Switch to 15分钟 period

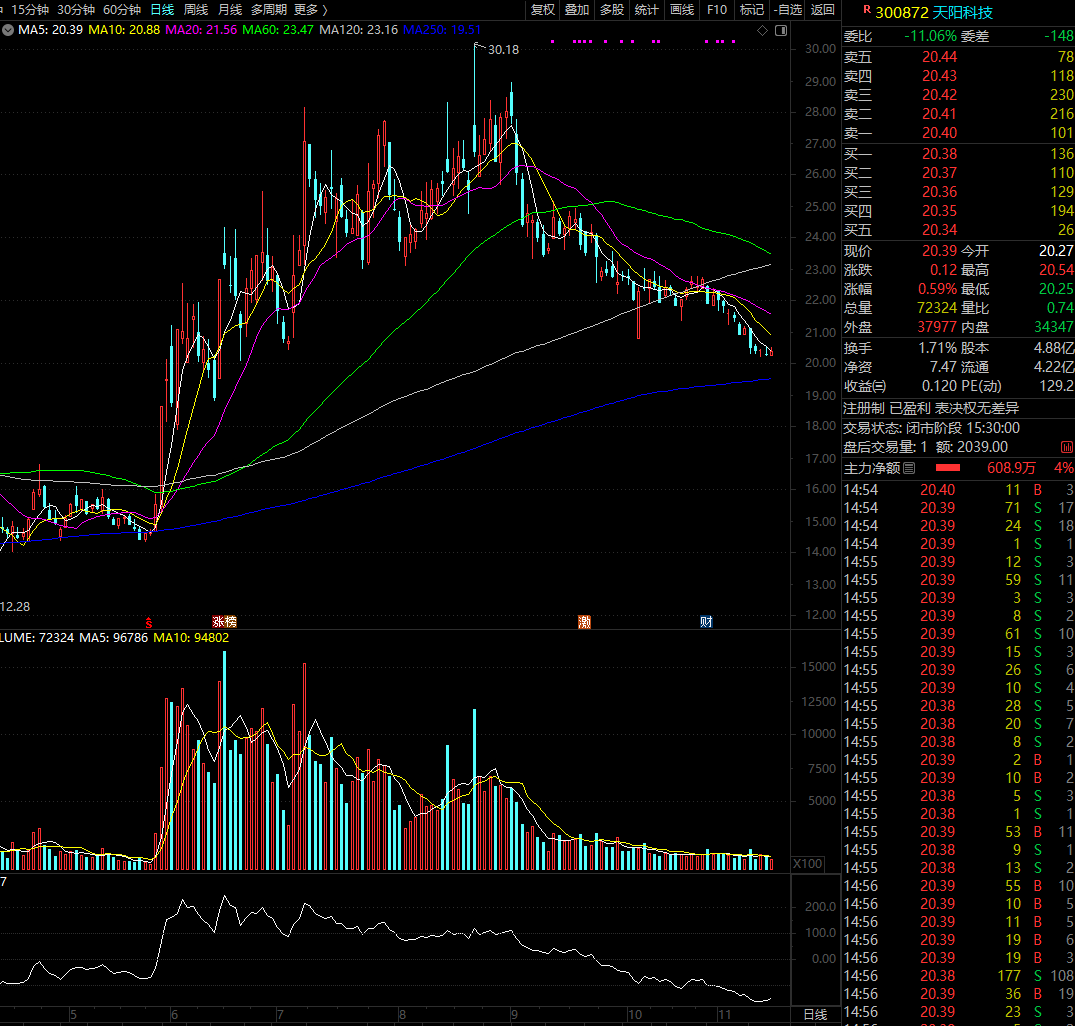coord(31,10)
